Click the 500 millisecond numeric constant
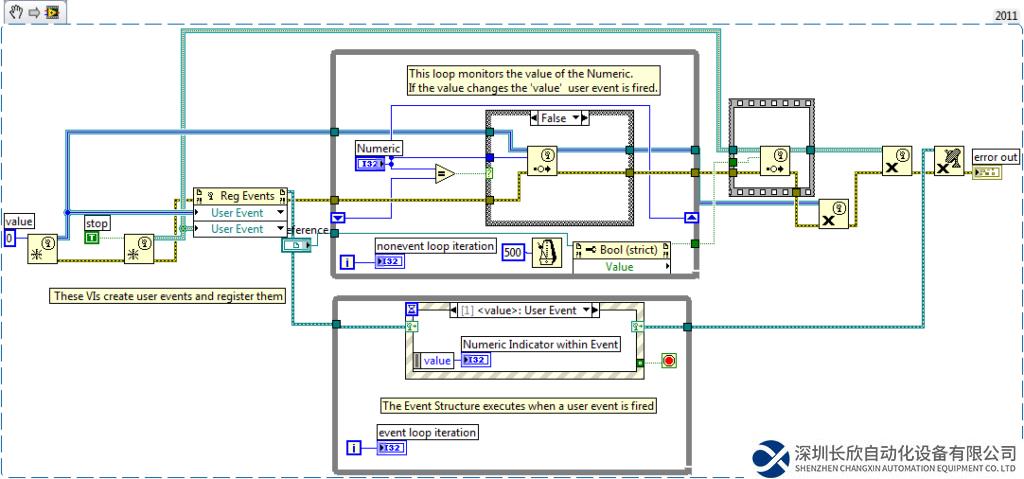Image resolution: width=1024 pixels, height=479 pixels. (x=512, y=250)
